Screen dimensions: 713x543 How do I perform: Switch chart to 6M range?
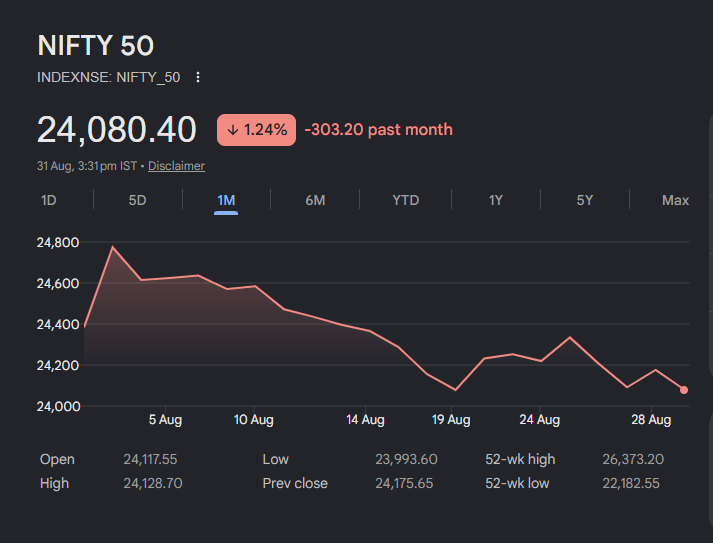click(x=315, y=200)
